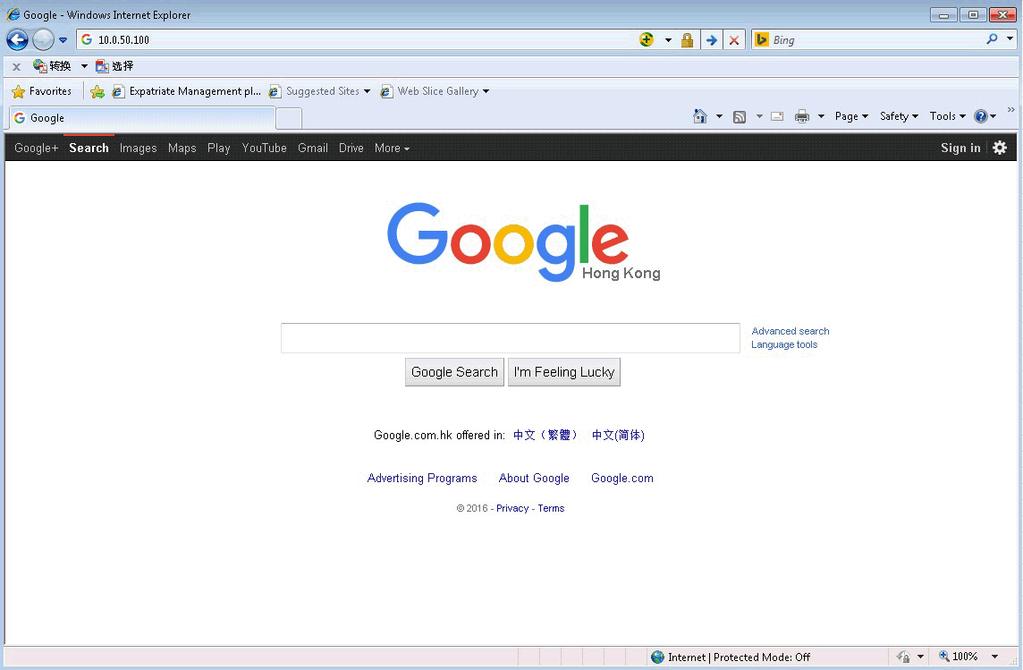The width and height of the screenshot is (1023, 670).
Task: Click the Read Mail envelope icon
Action: click(777, 116)
